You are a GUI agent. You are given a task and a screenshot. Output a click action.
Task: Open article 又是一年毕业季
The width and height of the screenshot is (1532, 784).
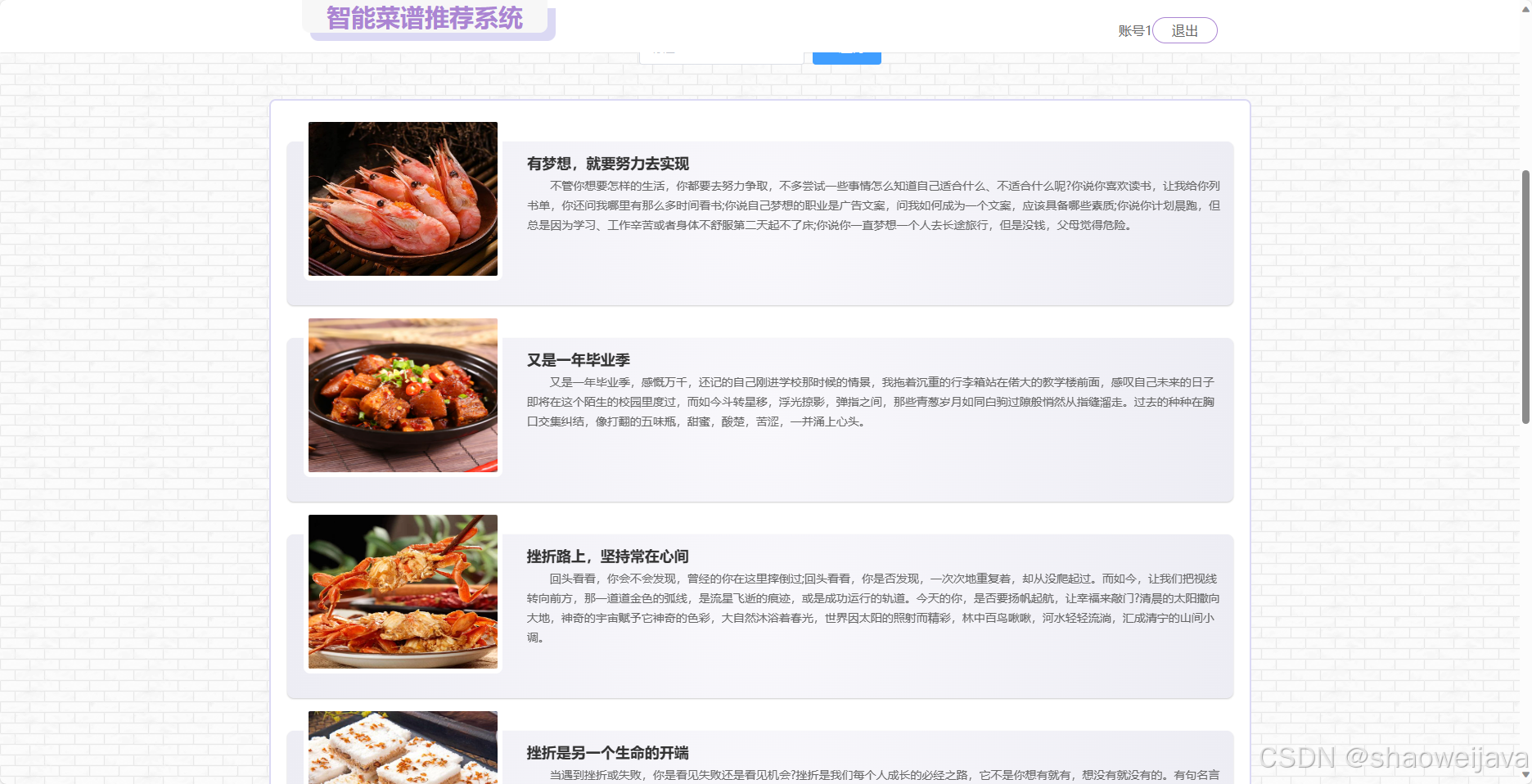pyautogui.click(x=579, y=360)
